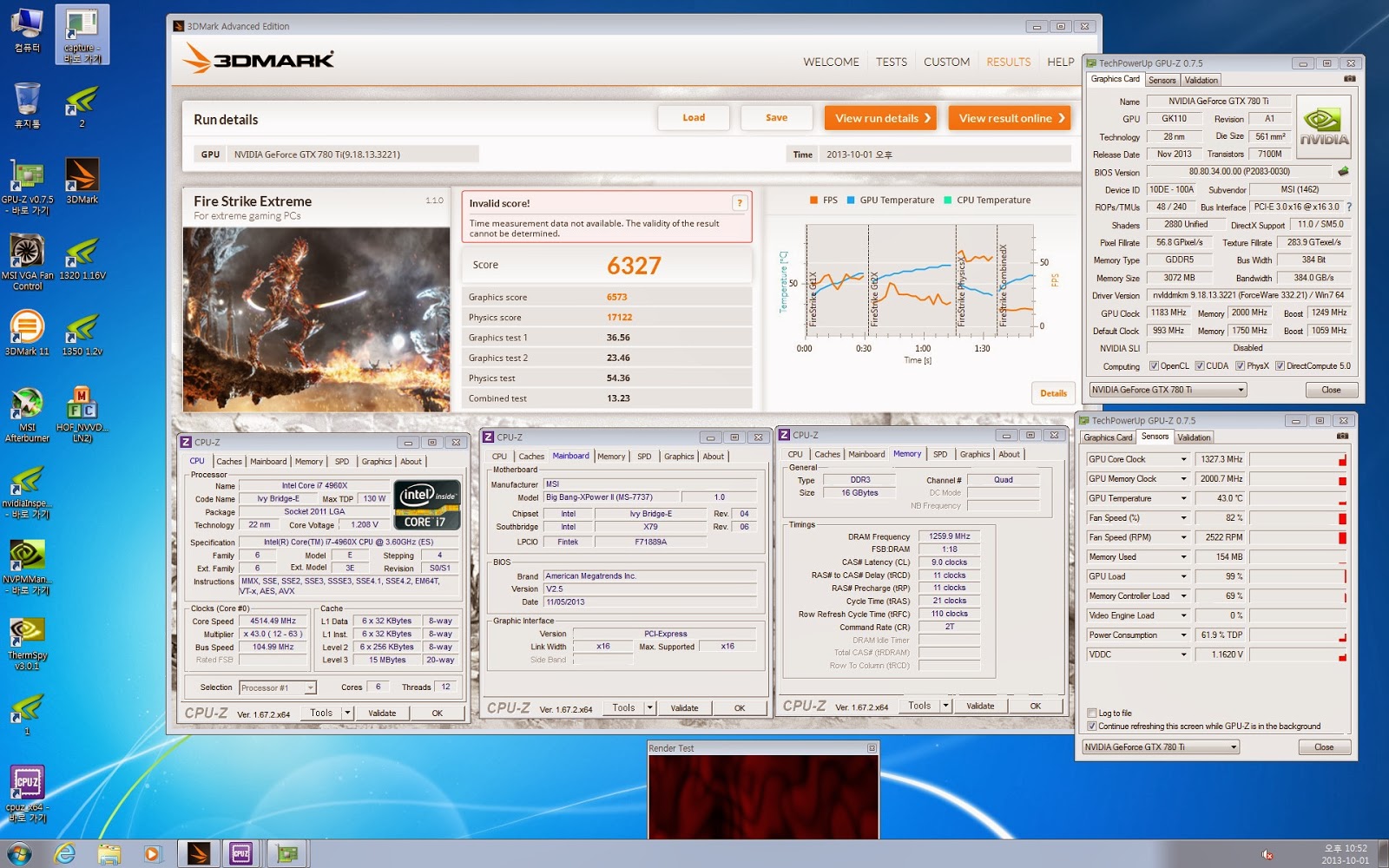1389x868 pixels.
Task: Open Tools dropdown arrow in CPU-Z CPU window
Action: coord(347,713)
